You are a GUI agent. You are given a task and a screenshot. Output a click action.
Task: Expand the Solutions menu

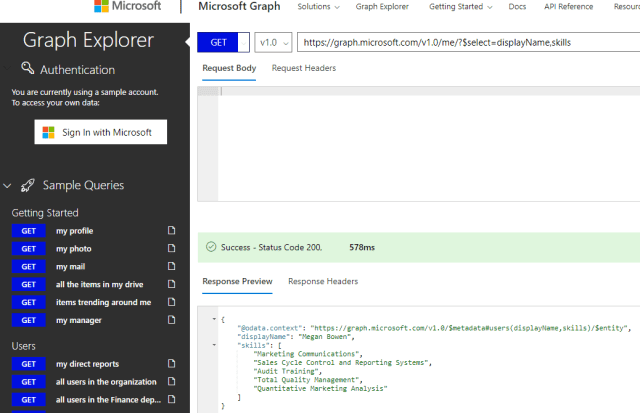pyautogui.click(x=318, y=7)
